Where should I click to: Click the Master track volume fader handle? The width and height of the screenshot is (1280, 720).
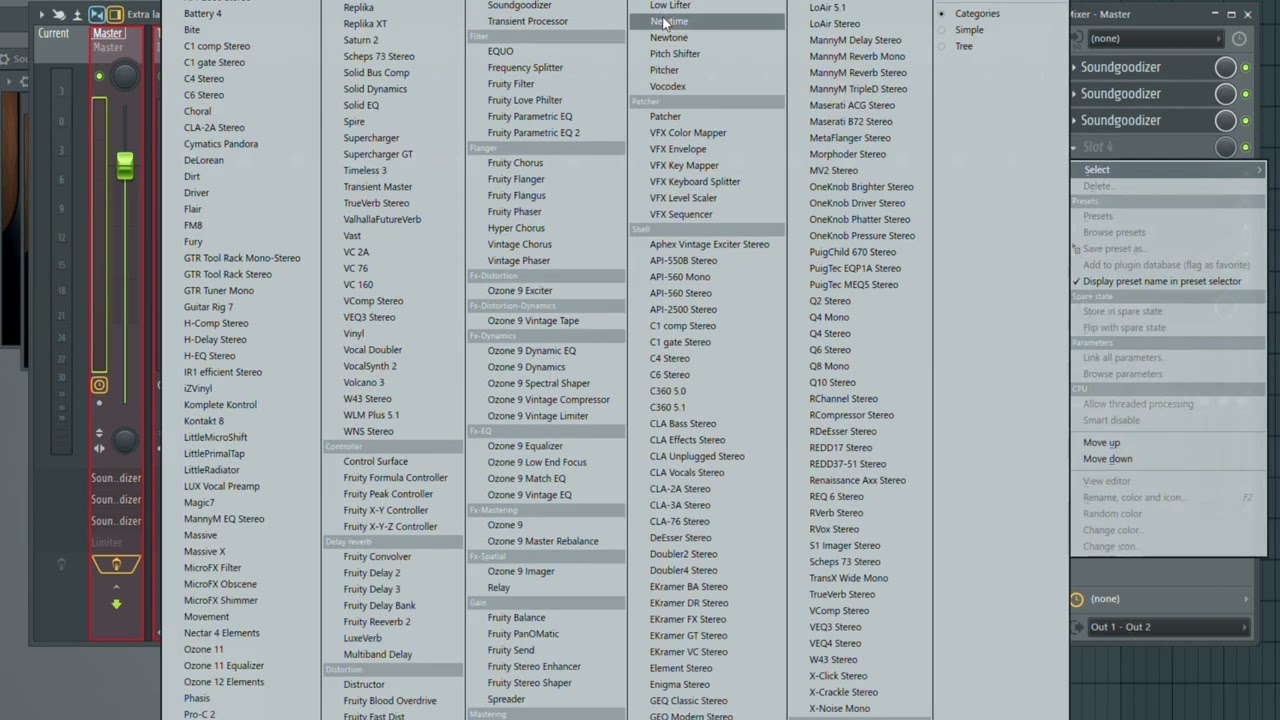[125, 166]
